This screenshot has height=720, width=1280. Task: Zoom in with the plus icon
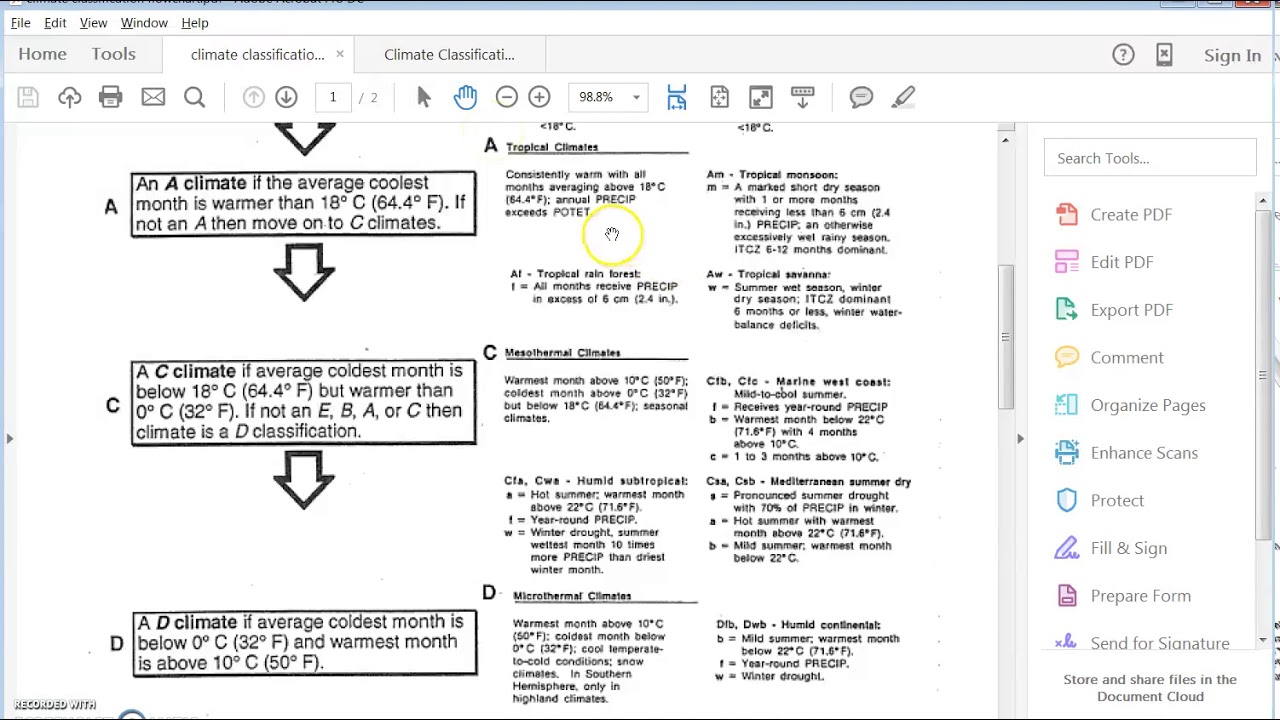coord(539,97)
